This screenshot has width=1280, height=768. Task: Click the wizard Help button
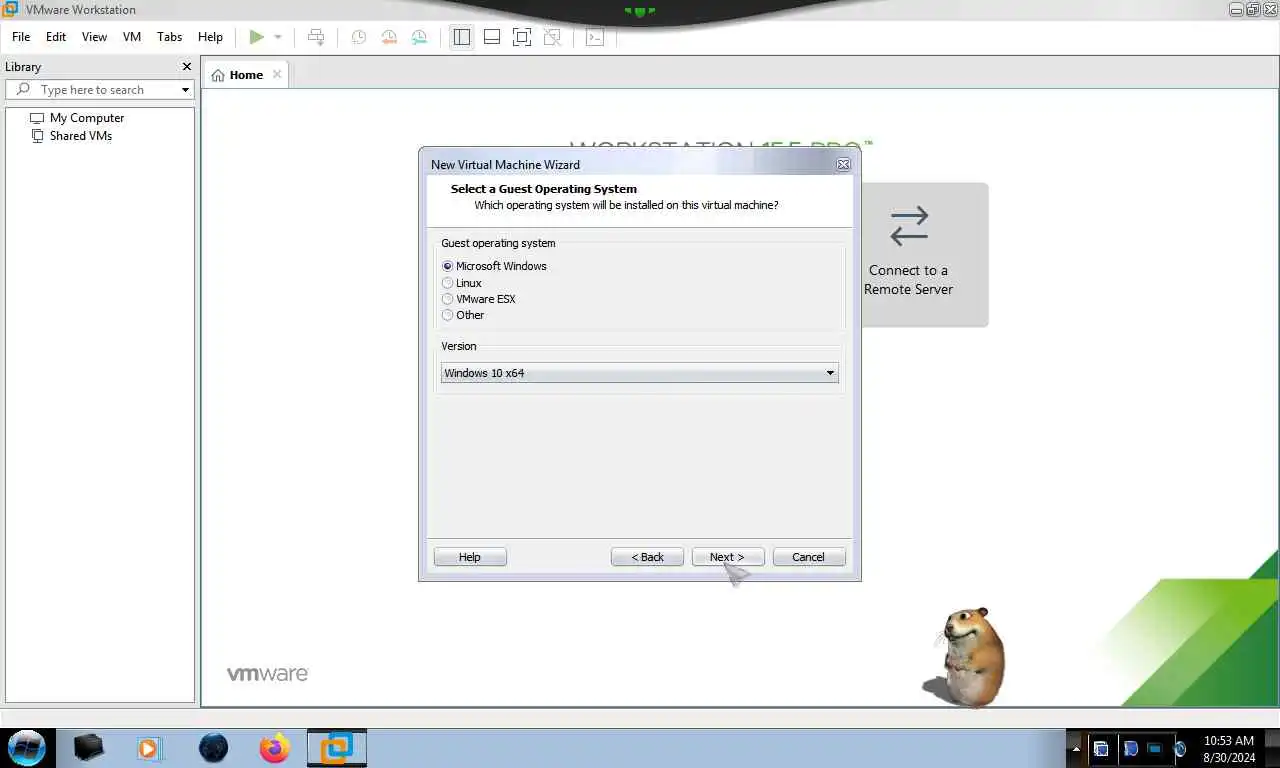pyautogui.click(x=470, y=557)
